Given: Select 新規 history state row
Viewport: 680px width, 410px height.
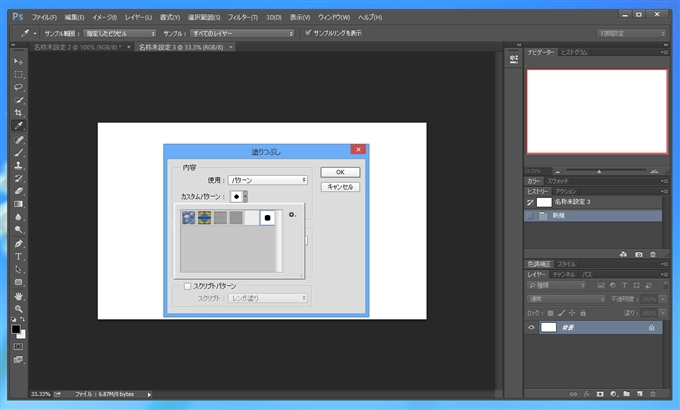Looking at the screenshot, I should pos(593,216).
